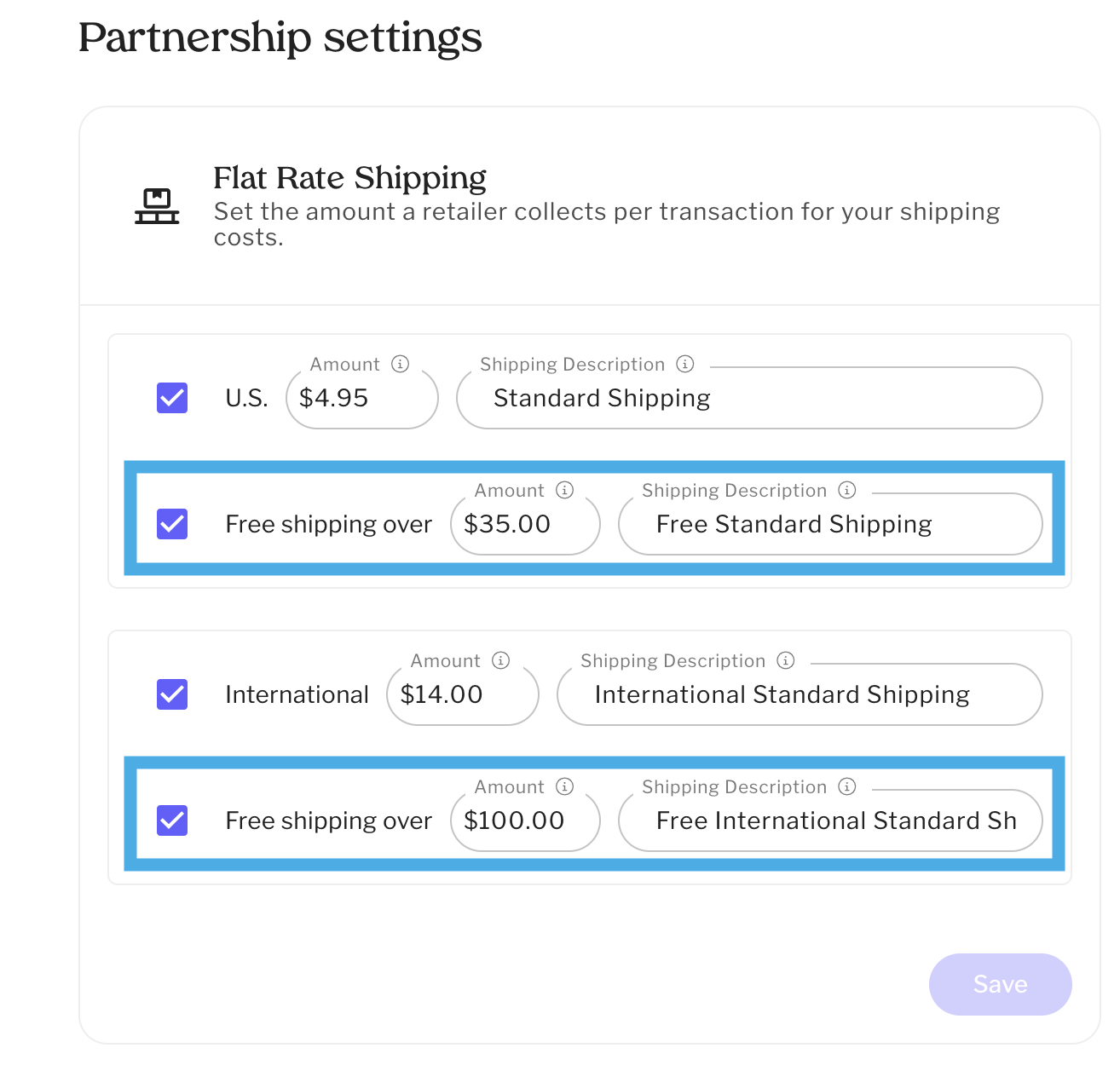Click Amount info icon for $100.00 free shipping
Viewport: 1120px width, 1065px height.
[x=564, y=786]
